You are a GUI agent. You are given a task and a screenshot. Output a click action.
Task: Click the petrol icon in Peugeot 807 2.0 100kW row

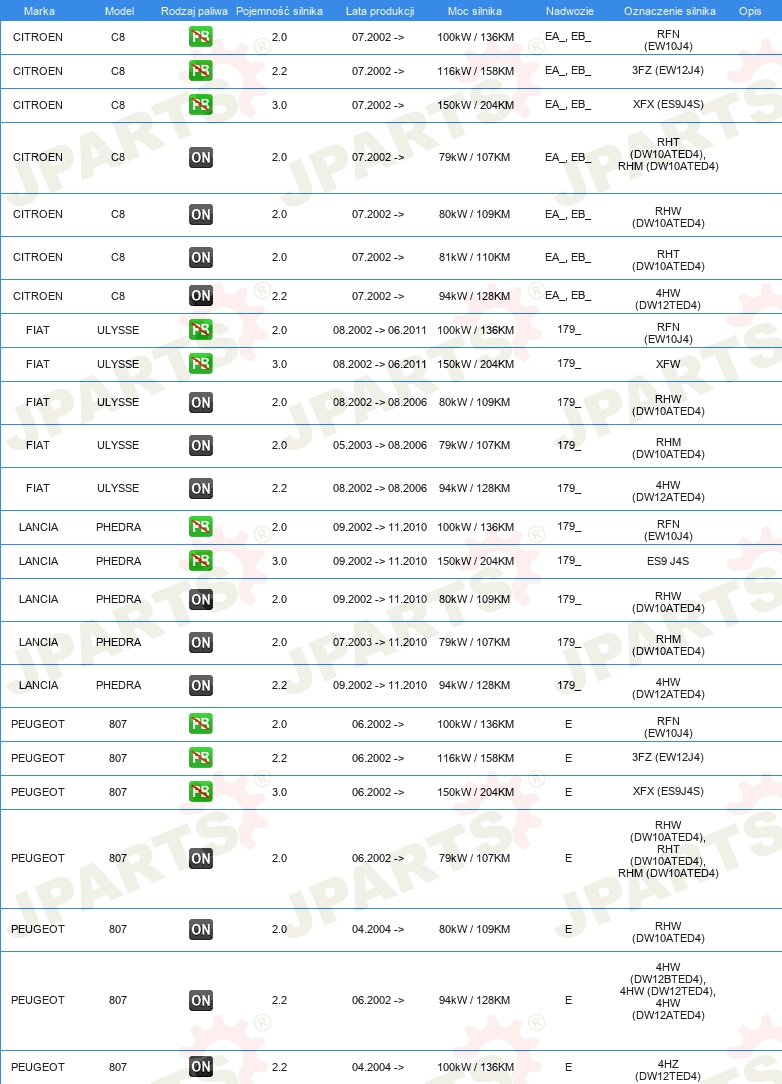pos(201,724)
